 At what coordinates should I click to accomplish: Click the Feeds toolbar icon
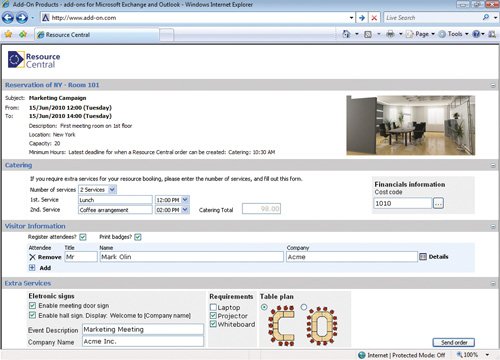pos(368,34)
